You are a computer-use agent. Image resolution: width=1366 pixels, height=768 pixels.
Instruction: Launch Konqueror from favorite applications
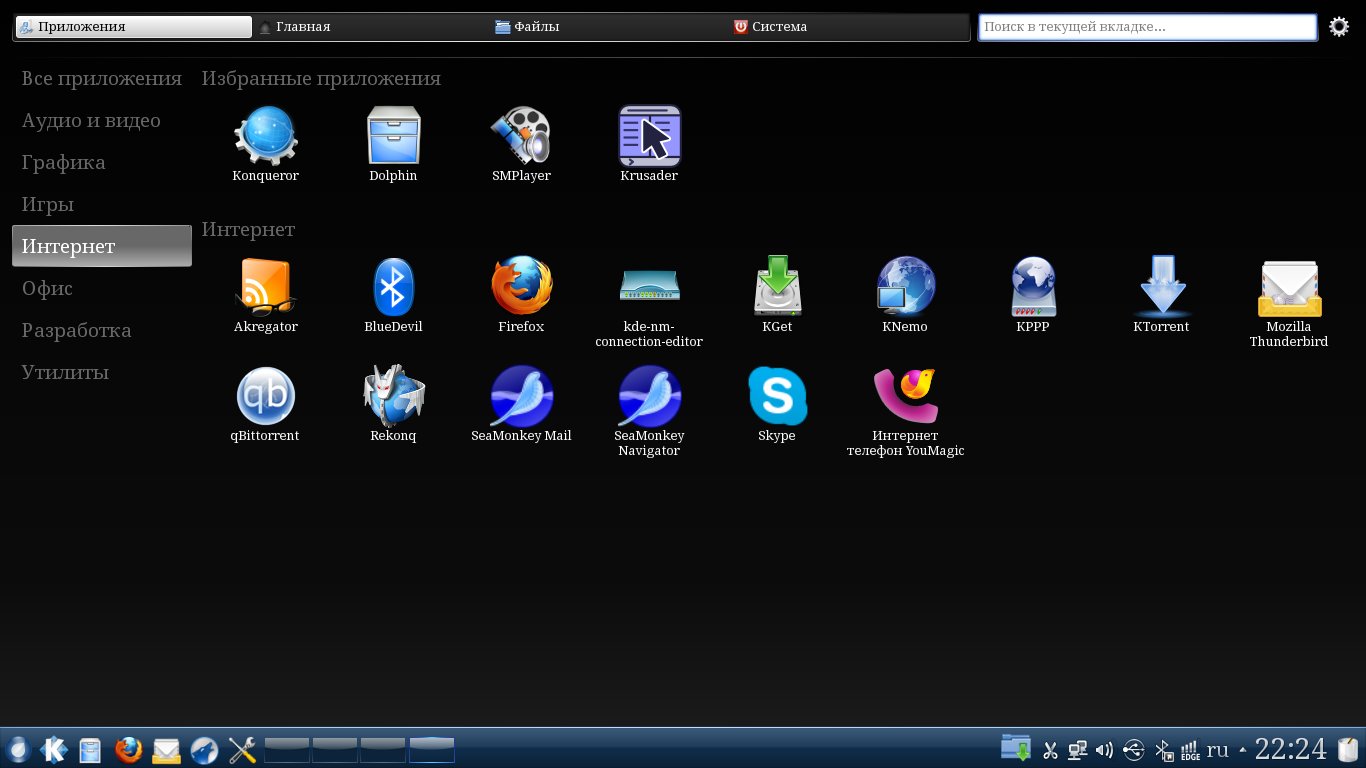(265, 137)
